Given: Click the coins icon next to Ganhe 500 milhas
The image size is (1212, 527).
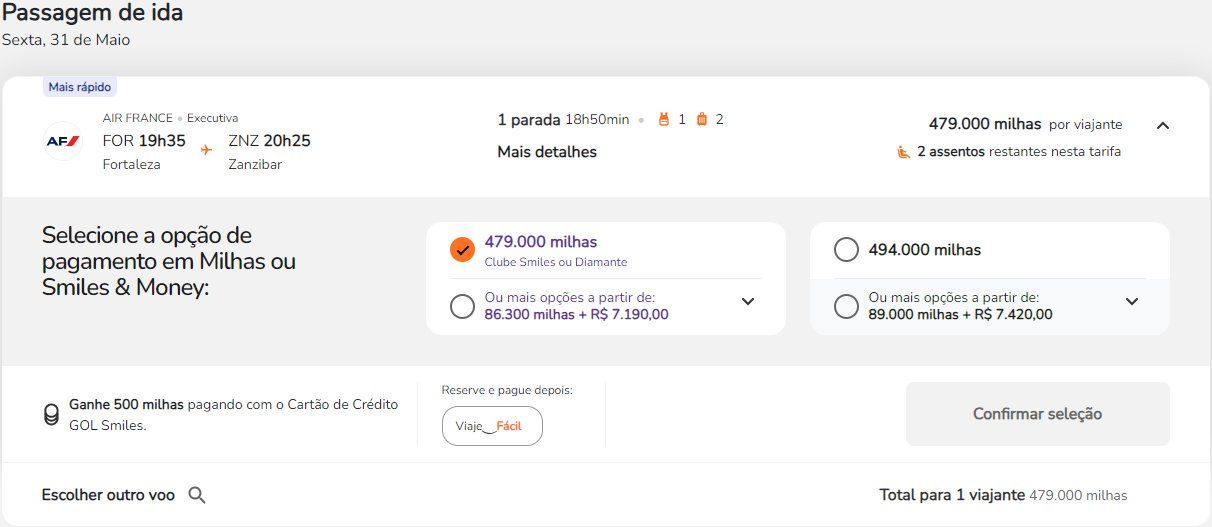Looking at the screenshot, I should [51, 414].
